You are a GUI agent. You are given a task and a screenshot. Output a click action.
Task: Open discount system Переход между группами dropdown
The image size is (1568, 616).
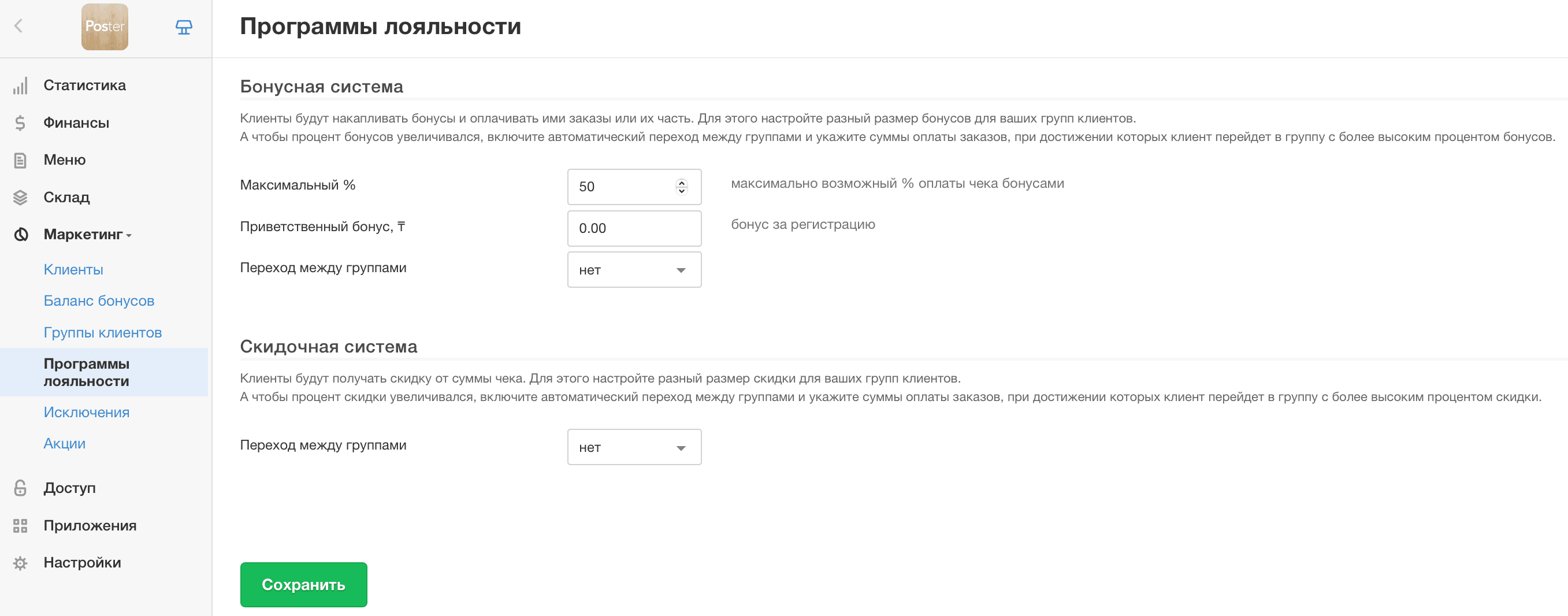(x=634, y=447)
